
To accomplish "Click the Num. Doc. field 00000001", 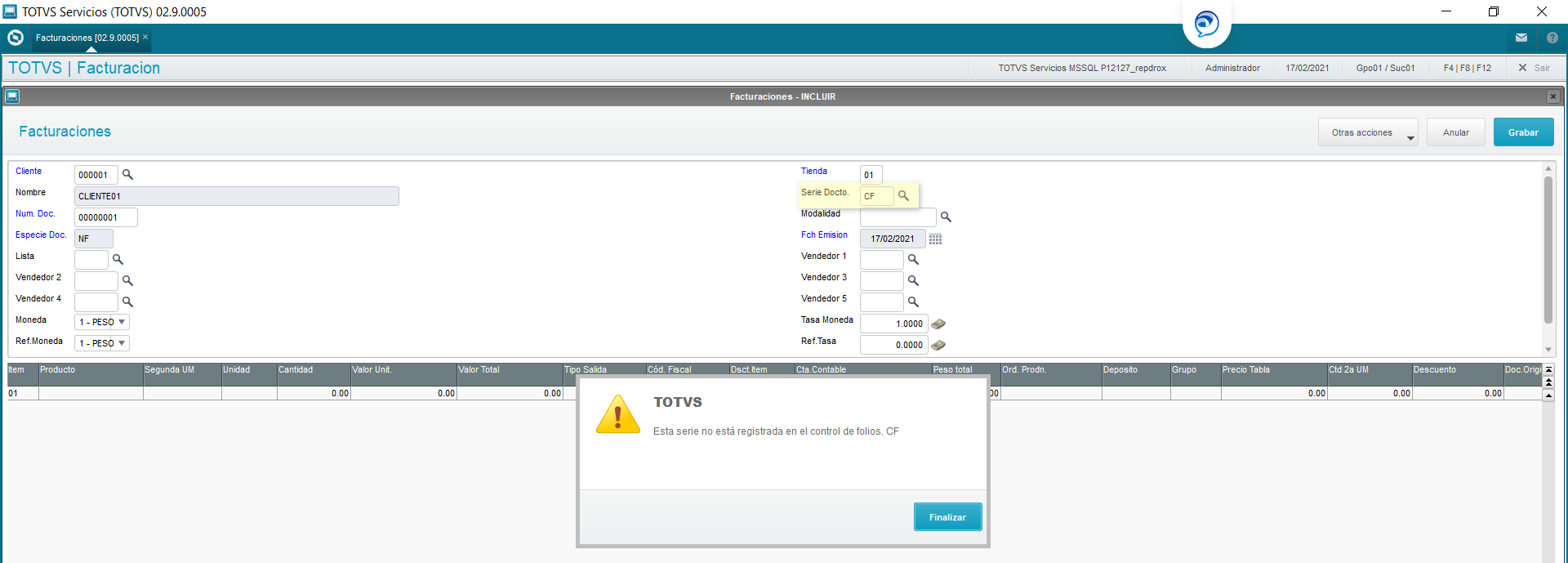I will coord(106,217).
